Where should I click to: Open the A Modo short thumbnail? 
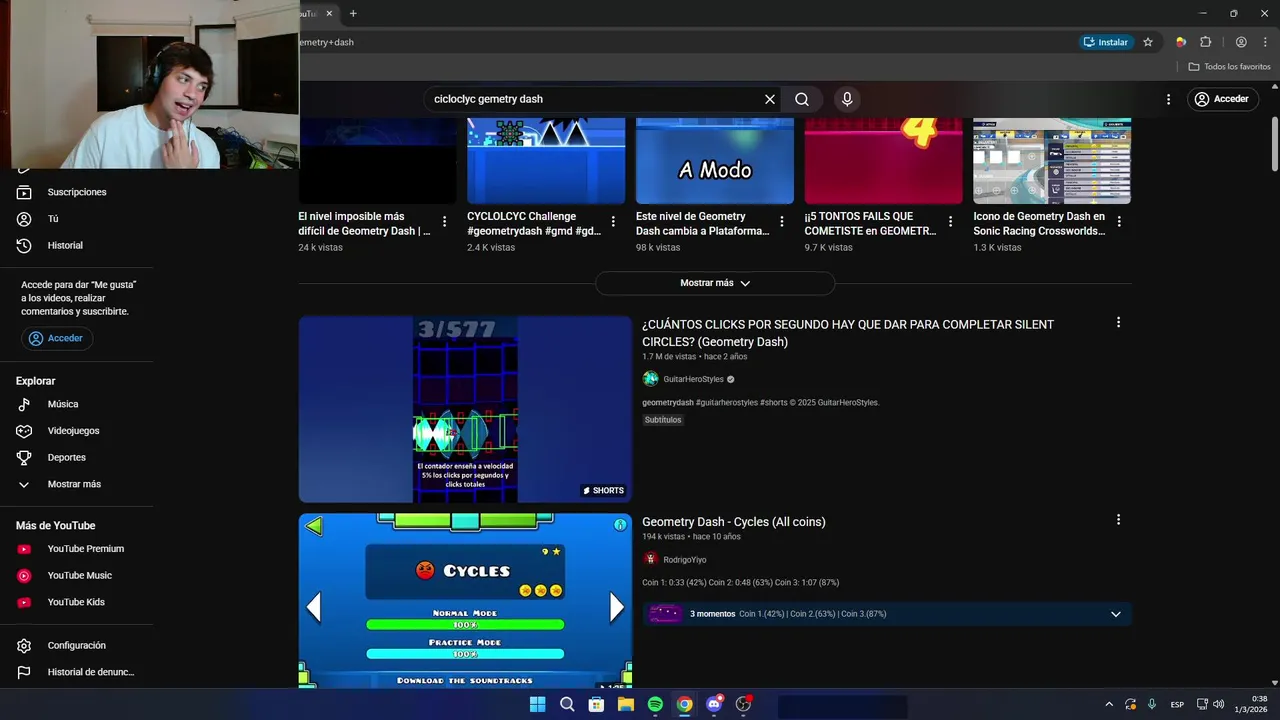715,161
